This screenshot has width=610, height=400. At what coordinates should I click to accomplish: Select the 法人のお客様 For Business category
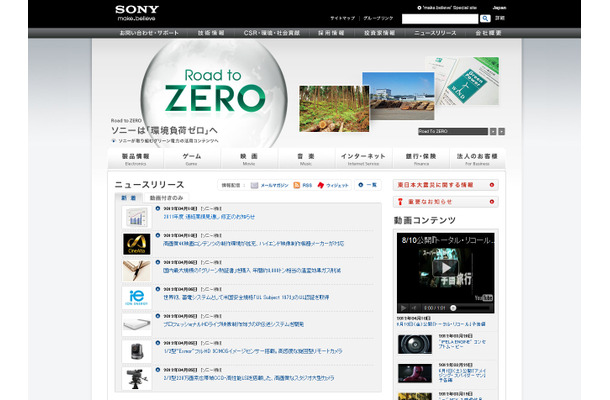477,159
